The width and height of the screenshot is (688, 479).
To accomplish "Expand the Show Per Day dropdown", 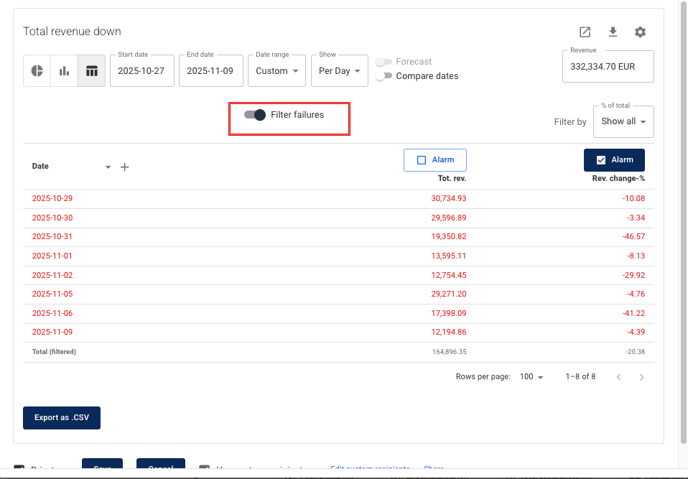I will (340, 71).
